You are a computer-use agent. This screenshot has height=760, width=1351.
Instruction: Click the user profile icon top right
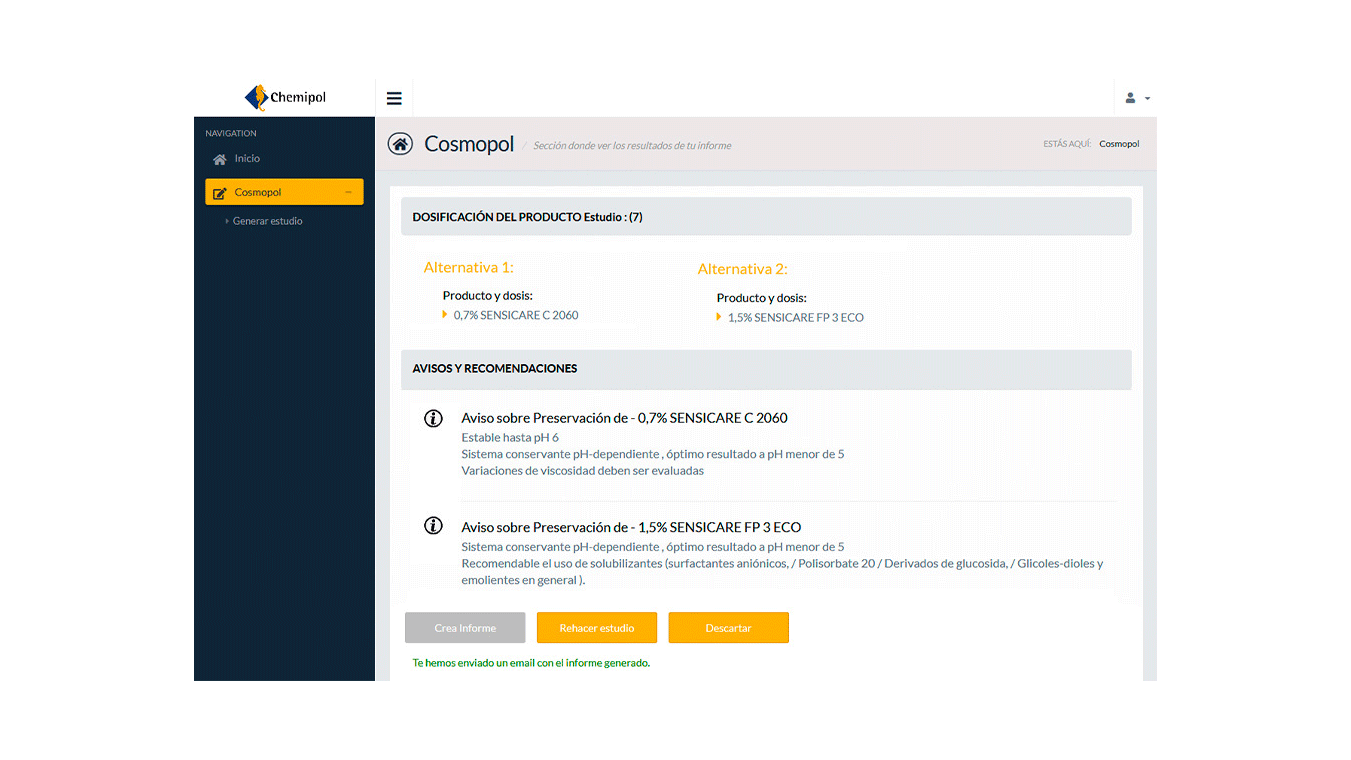(1130, 97)
